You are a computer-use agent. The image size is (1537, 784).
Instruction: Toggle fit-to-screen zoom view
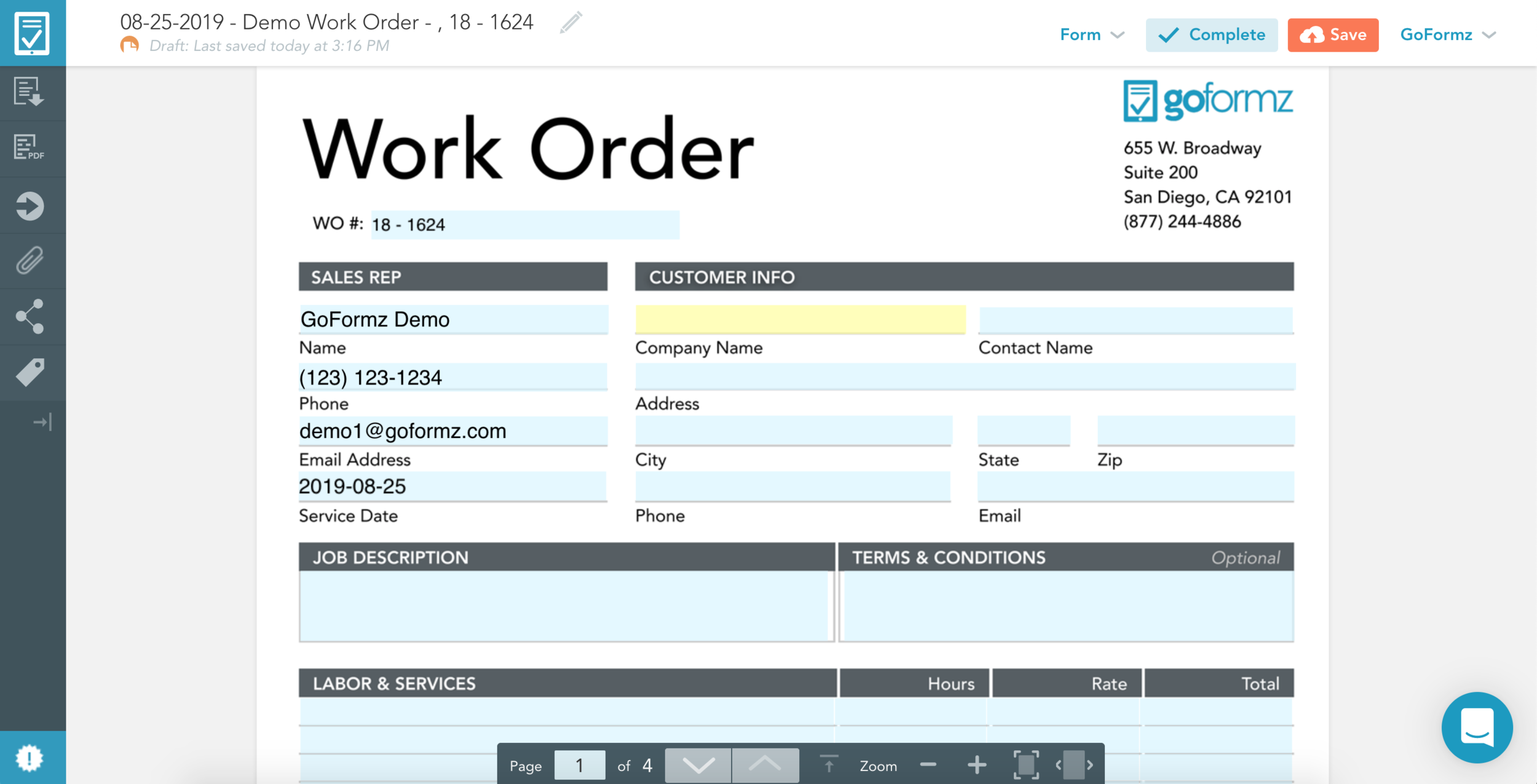1025,765
